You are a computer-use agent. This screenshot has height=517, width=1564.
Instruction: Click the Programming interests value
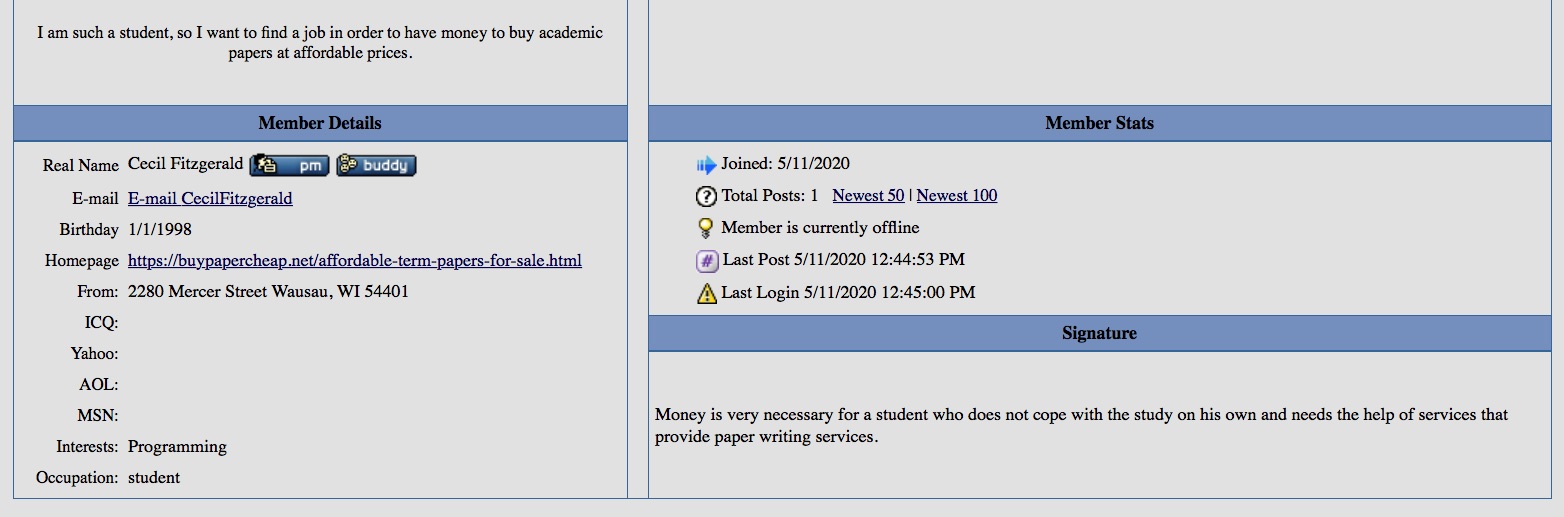tap(177, 447)
